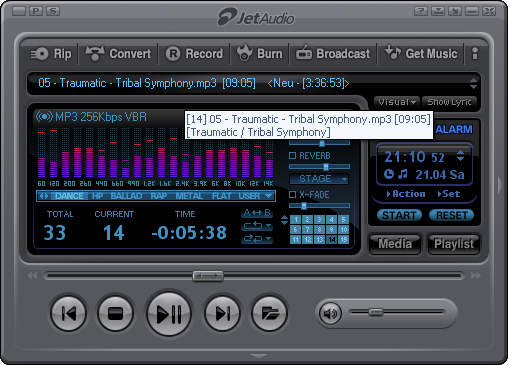Image resolution: width=508 pixels, height=365 pixels.
Task: Open the Broadcast tool
Action: click(333, 54)
